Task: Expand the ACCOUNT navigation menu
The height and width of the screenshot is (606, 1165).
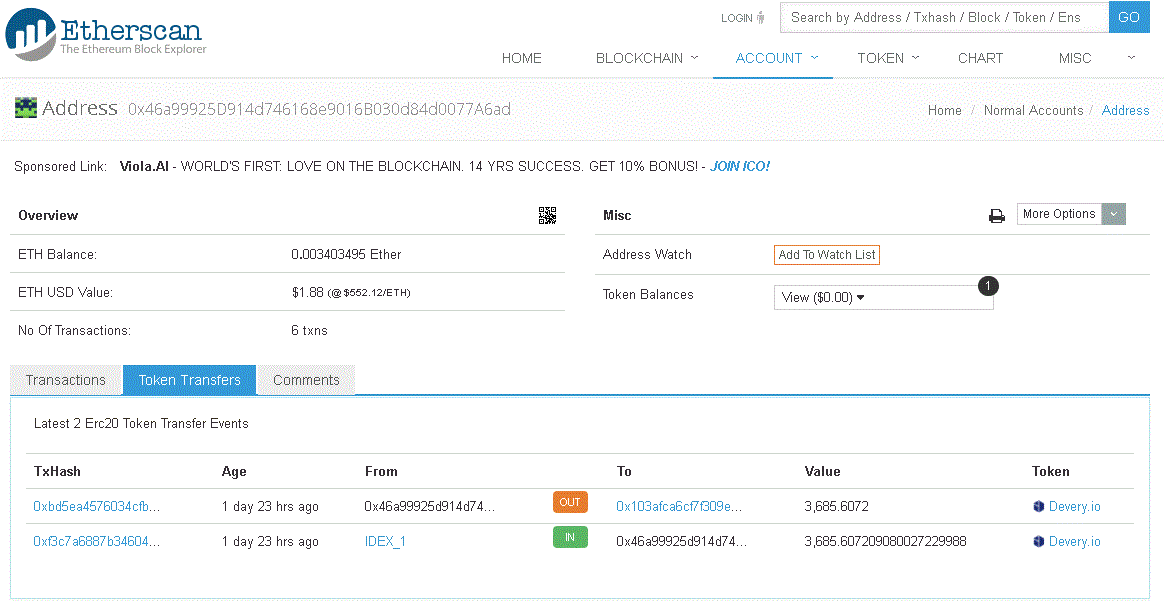Action: tap(770, 58)
